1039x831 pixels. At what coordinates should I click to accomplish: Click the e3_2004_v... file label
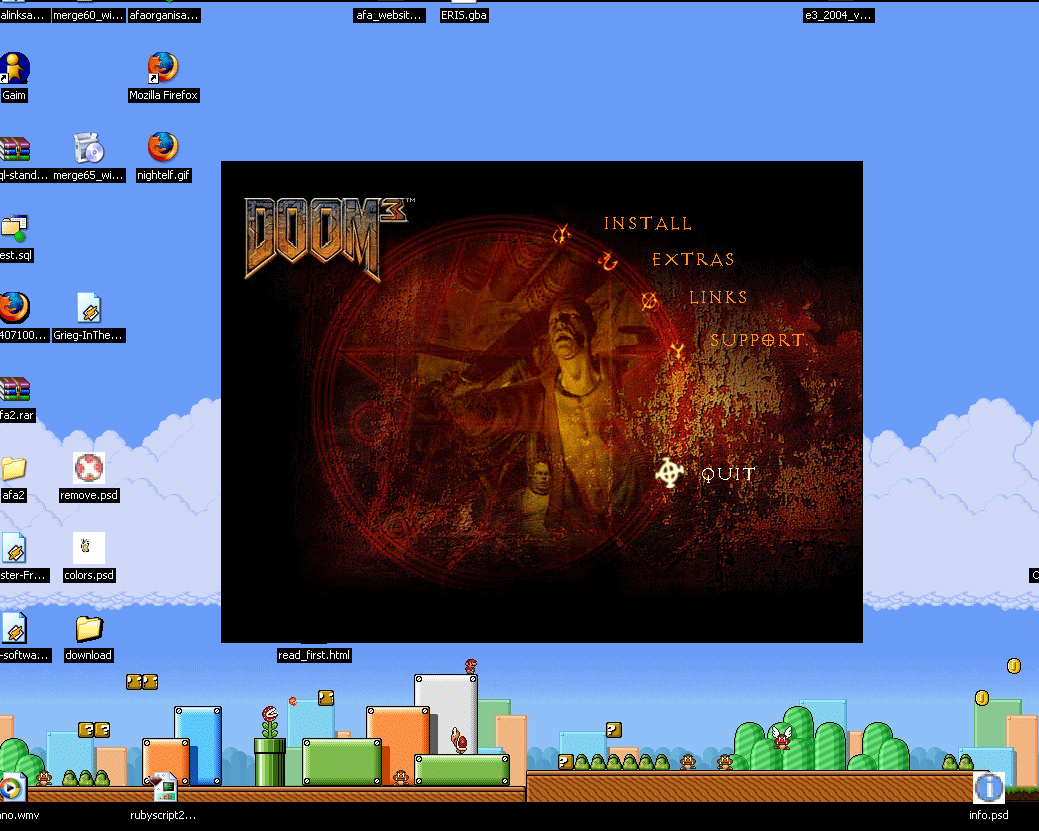point(839,15)
